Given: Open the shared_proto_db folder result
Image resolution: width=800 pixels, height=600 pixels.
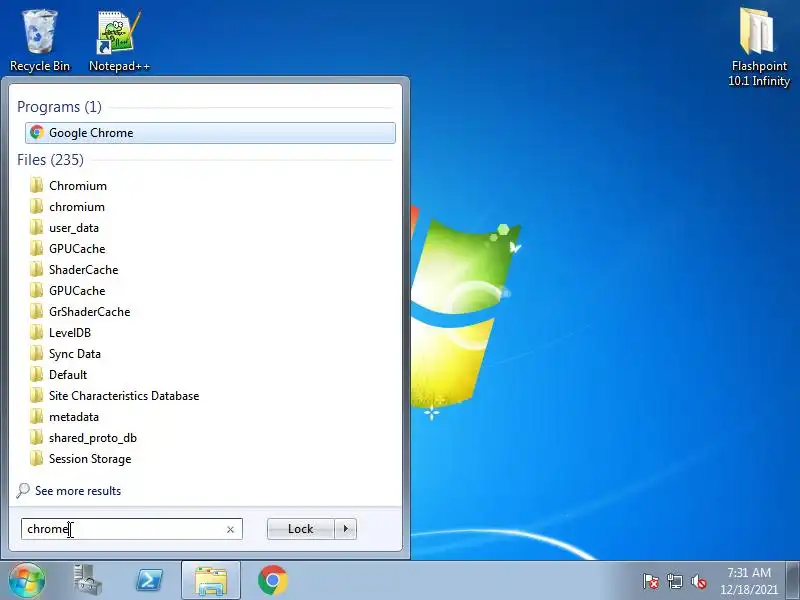Looking at the screenshot, I should [93, 438].
